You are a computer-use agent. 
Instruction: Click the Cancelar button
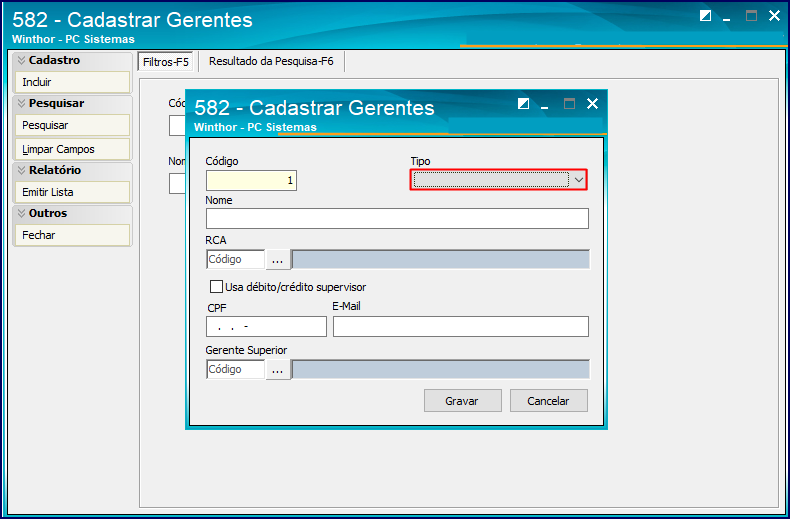[x=549, y=401]
